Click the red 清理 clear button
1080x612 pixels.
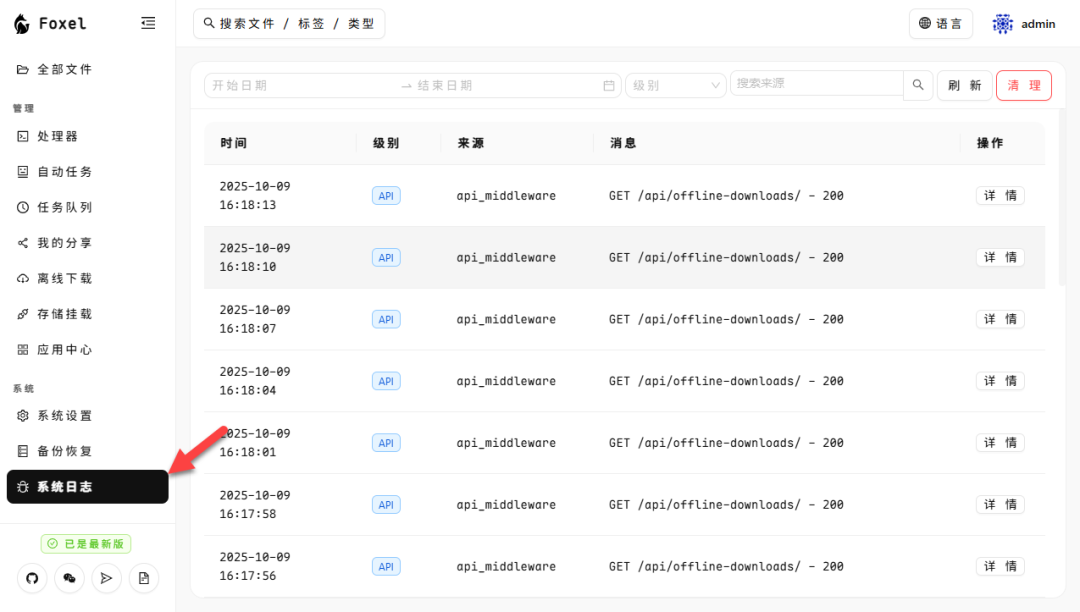1023,85
